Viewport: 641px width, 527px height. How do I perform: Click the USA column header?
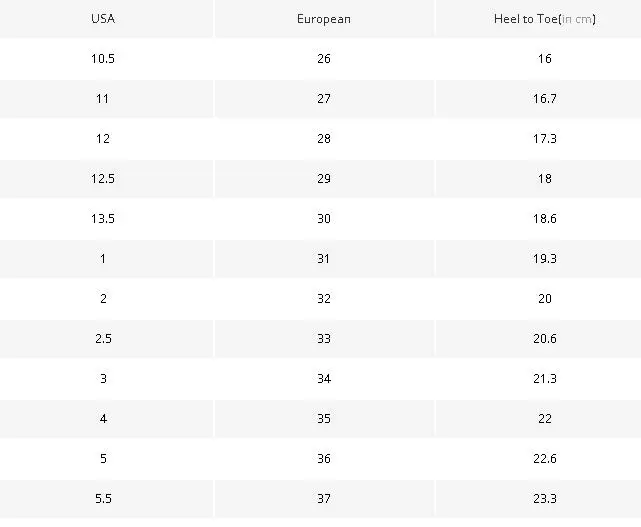(103, 19)
